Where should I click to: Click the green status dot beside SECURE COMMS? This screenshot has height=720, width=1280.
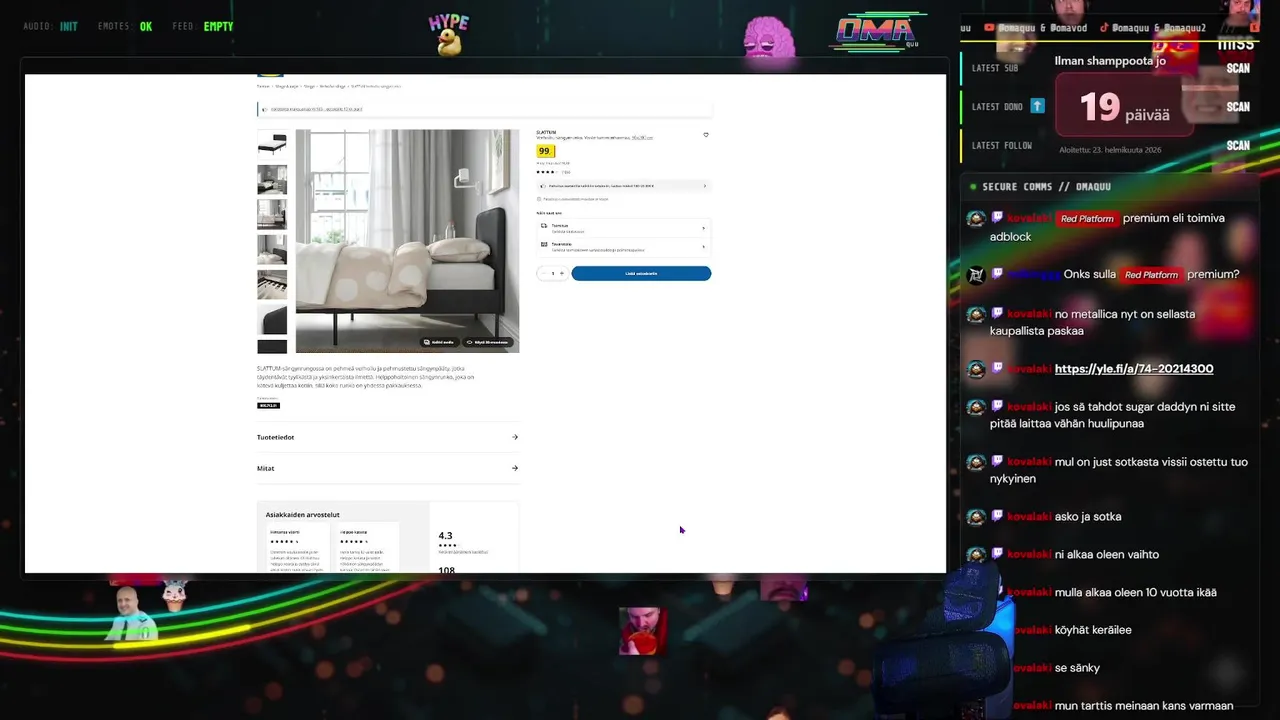pyautogui.click(x=973, y=186)
